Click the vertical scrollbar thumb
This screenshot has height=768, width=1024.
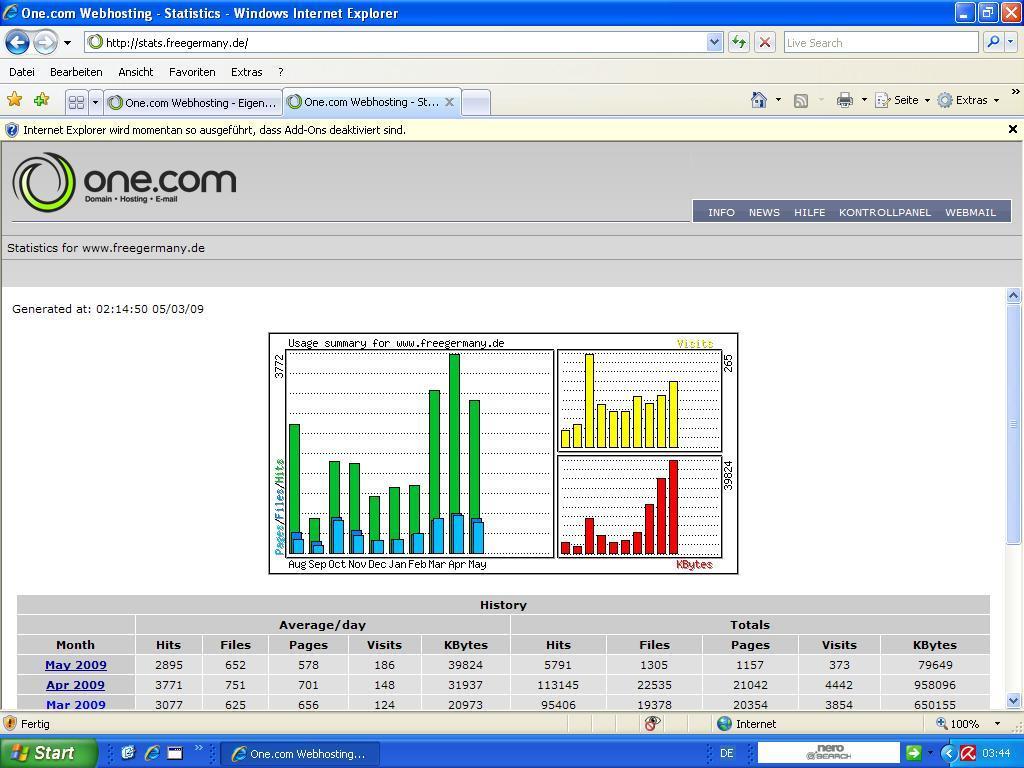point(1014,423)
